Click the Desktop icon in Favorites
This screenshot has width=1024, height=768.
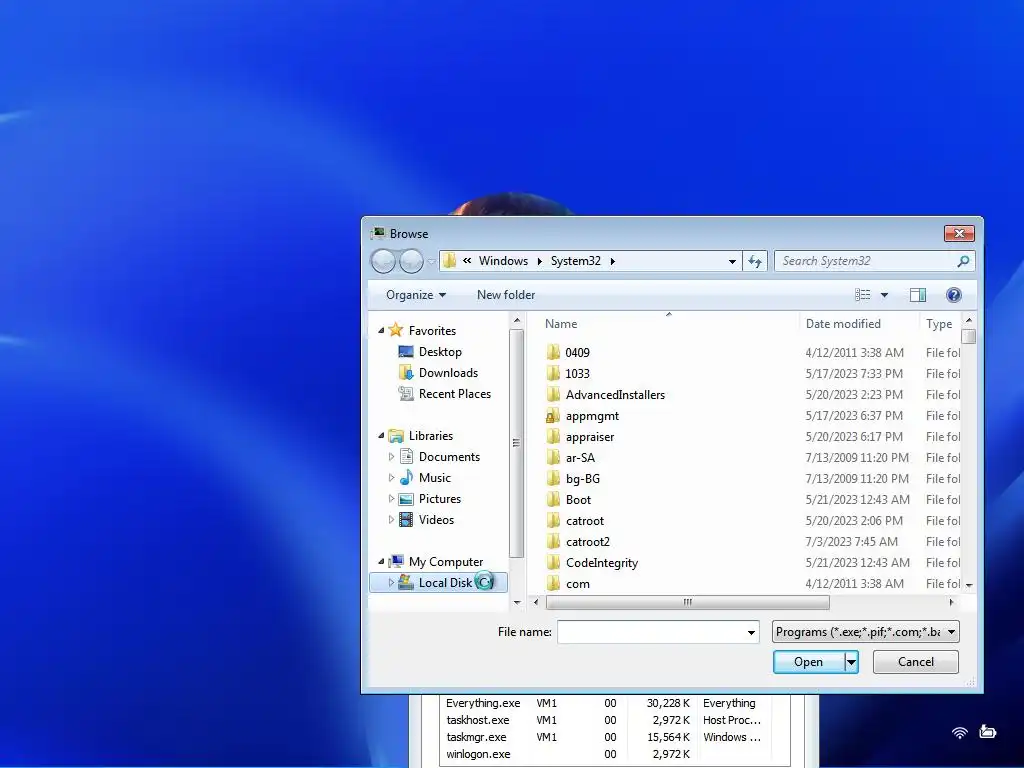406,352
